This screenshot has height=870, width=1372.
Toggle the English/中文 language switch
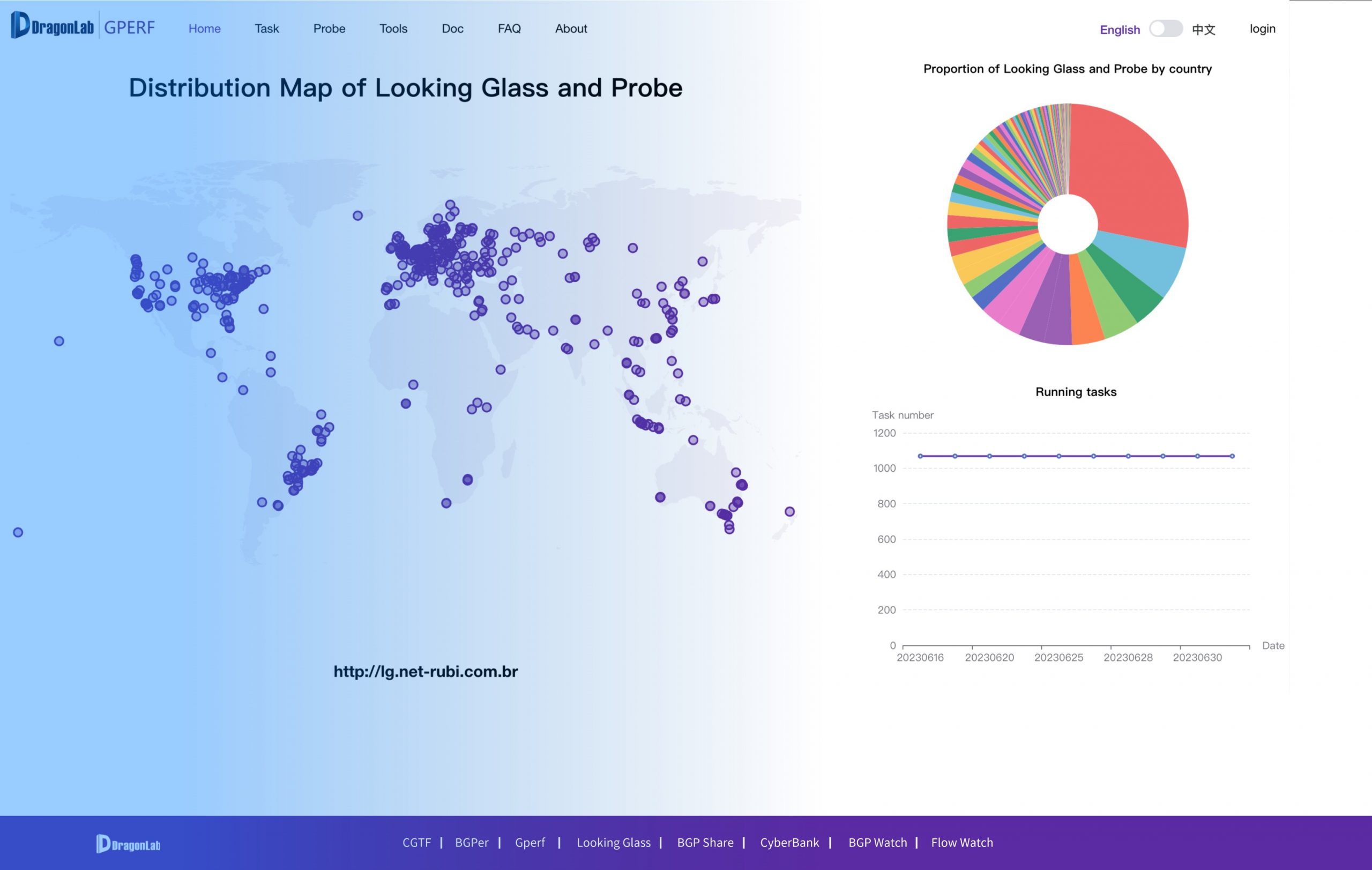pos(1165,28)
